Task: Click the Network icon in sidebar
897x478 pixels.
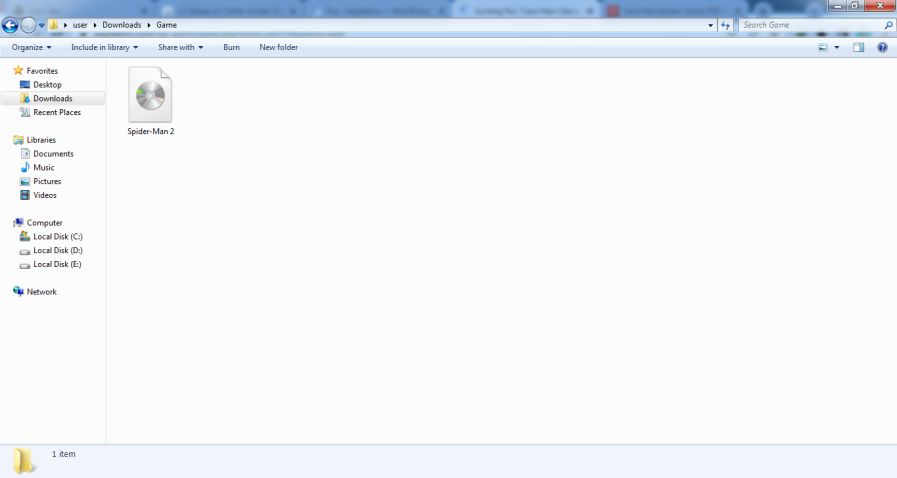Action: pos(18,291)
